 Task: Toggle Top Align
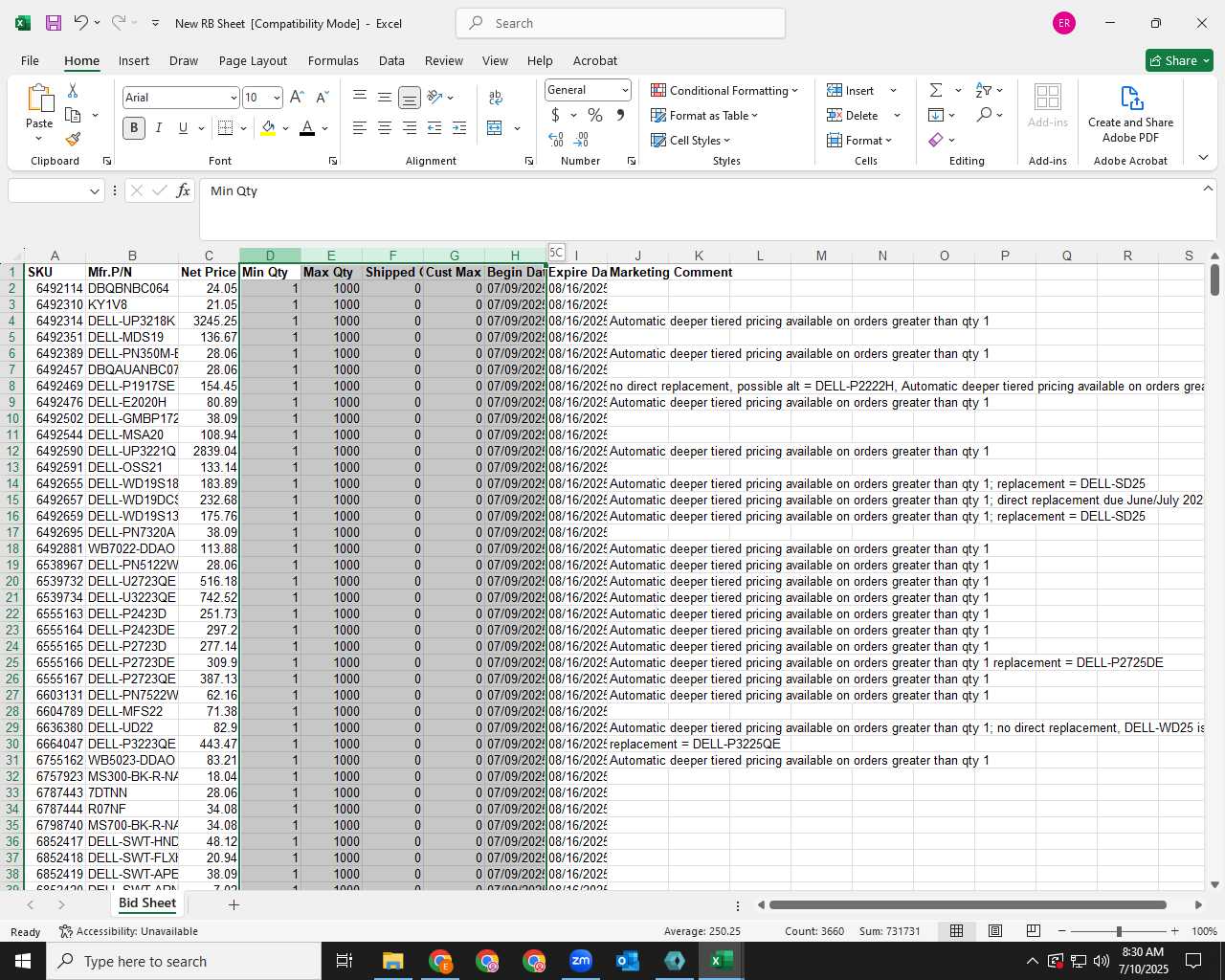click(x=360, y=98)
